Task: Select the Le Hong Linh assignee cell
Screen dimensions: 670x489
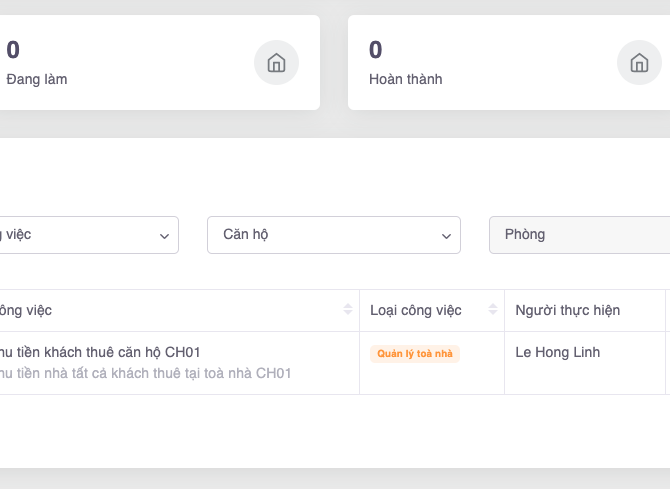Action: coord(557,353)
